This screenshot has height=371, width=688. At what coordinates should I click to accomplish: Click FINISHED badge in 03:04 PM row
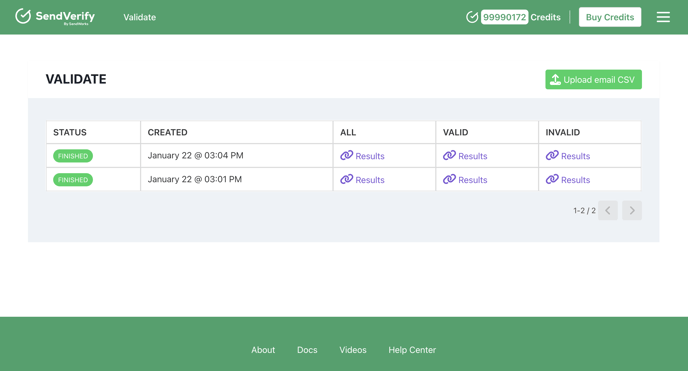click(73, 156)
